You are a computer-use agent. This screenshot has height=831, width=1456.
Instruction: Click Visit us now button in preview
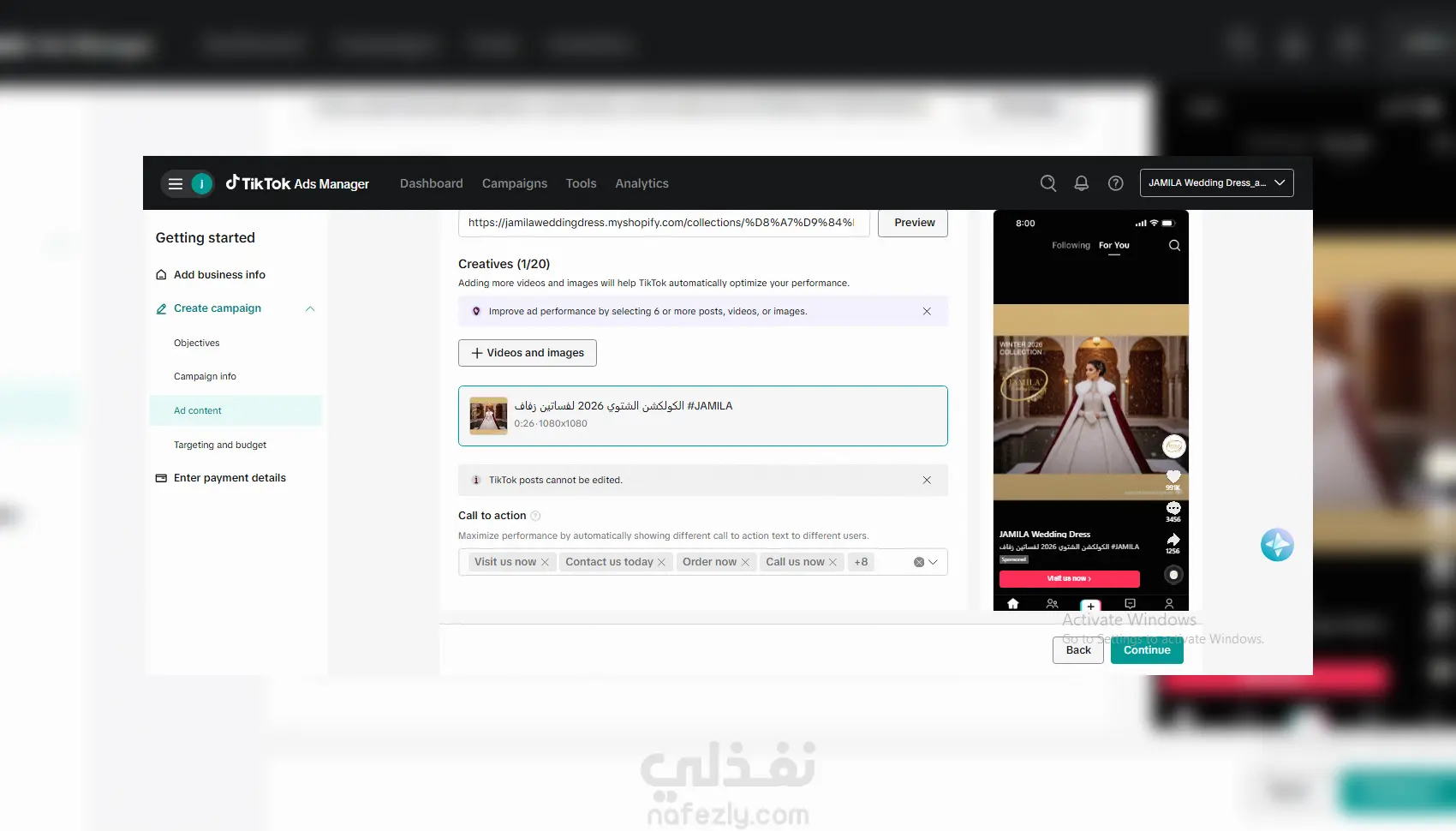pos(1069,578)
